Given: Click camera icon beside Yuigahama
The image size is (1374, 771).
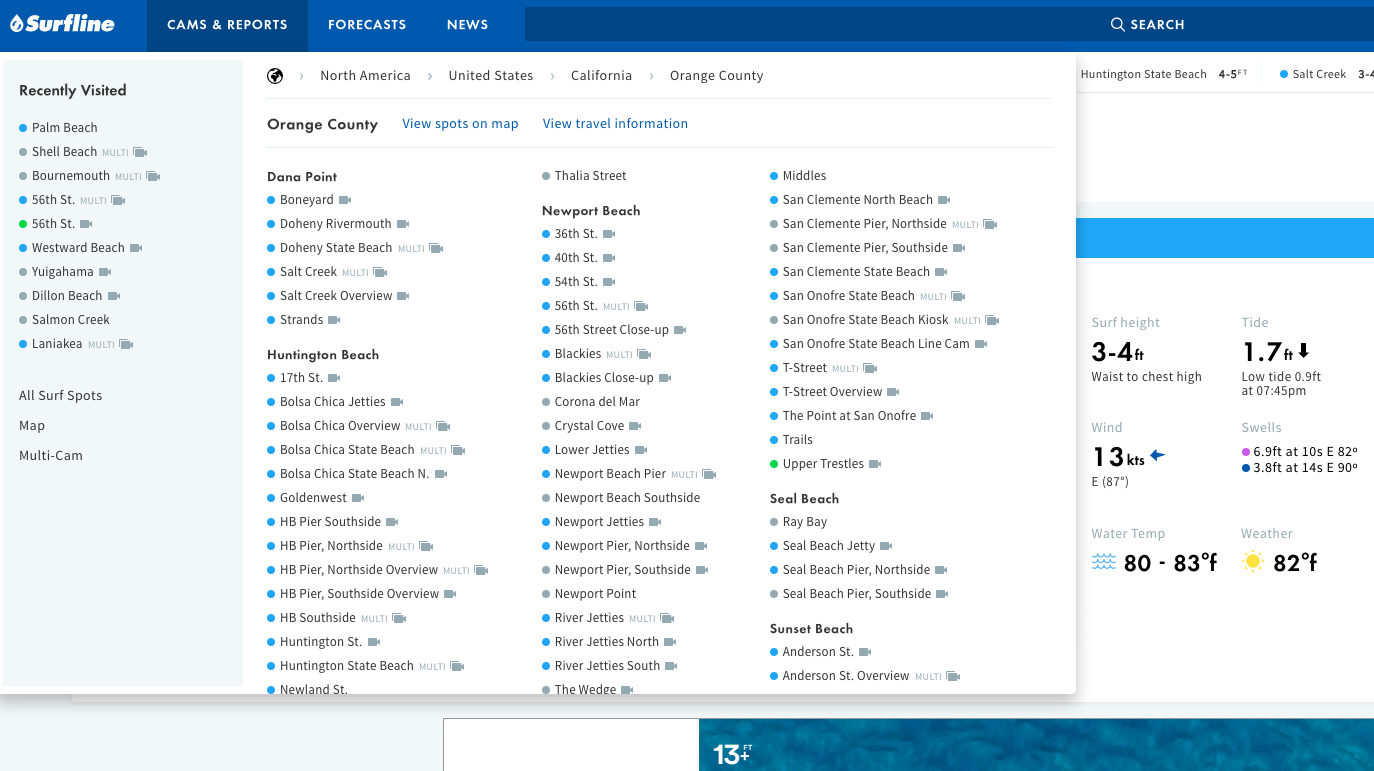Looking at the screenshot, I should pos(105,272).
